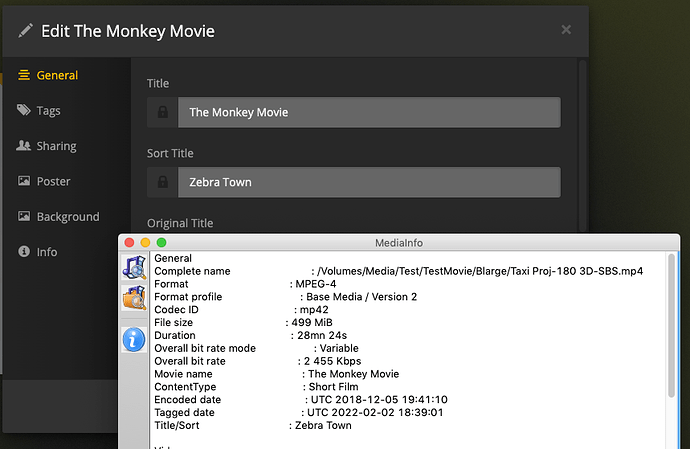Open the Info section

(38, 252)
